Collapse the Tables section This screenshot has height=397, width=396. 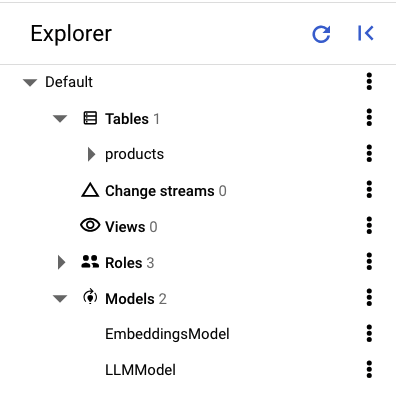[60, 118]
